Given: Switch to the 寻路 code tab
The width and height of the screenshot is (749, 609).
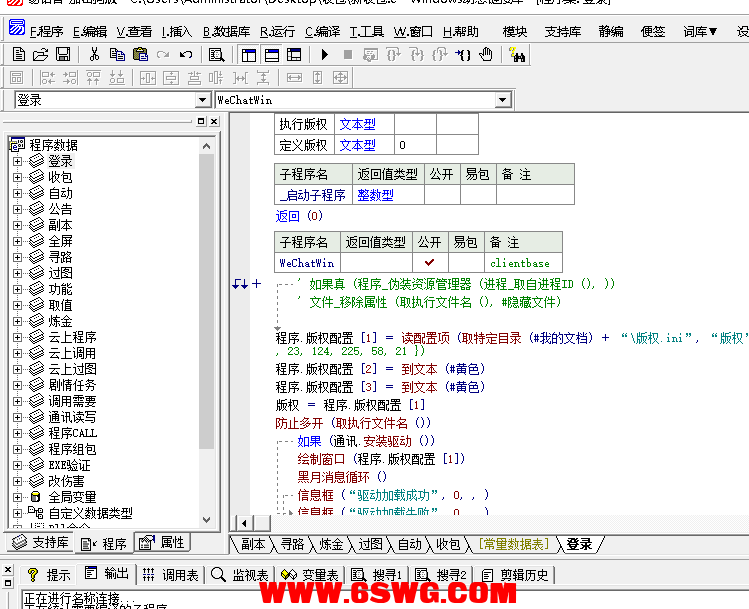Looking at the screenshot, I should point(291,545).
